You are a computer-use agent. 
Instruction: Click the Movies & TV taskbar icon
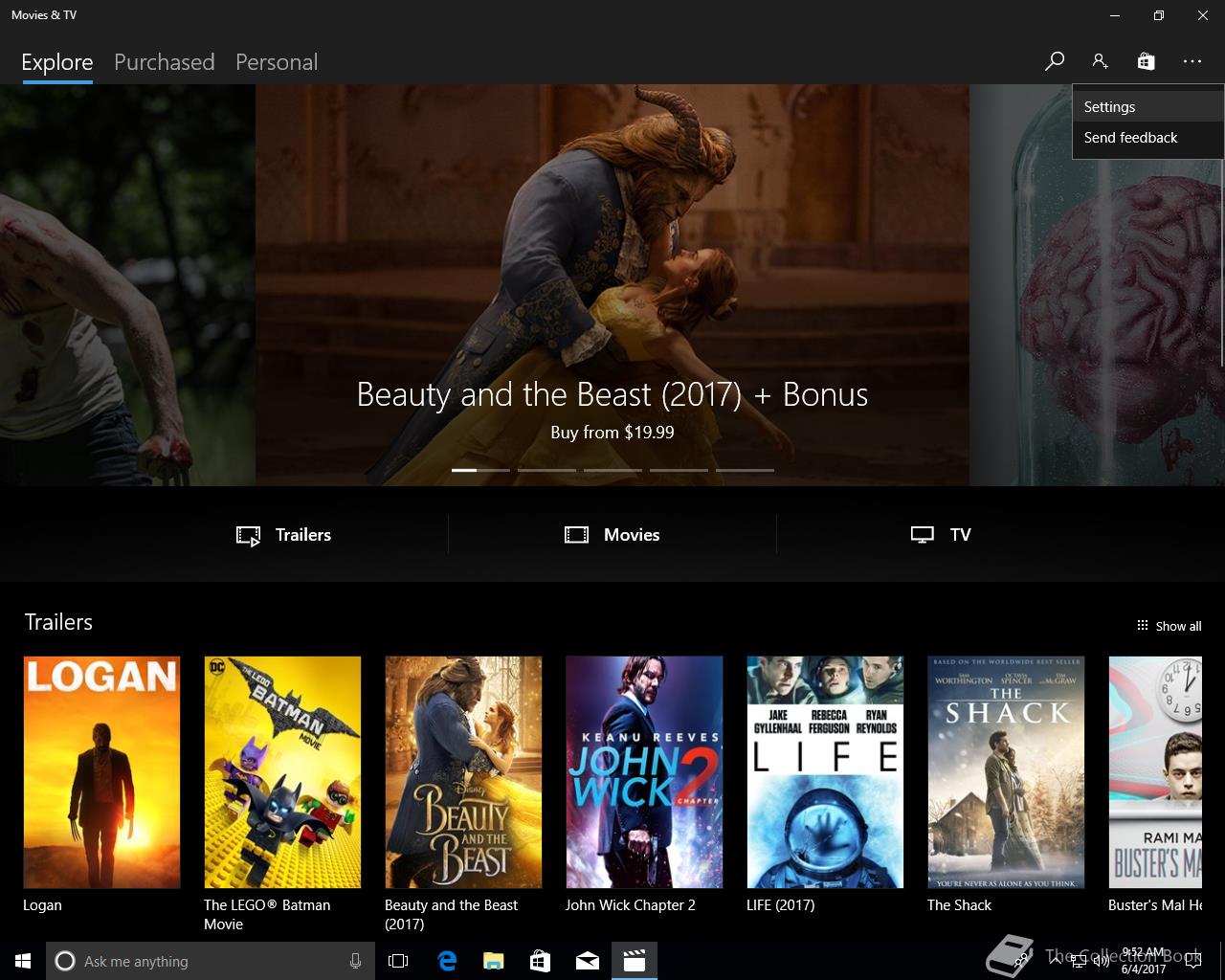point(635,961)
